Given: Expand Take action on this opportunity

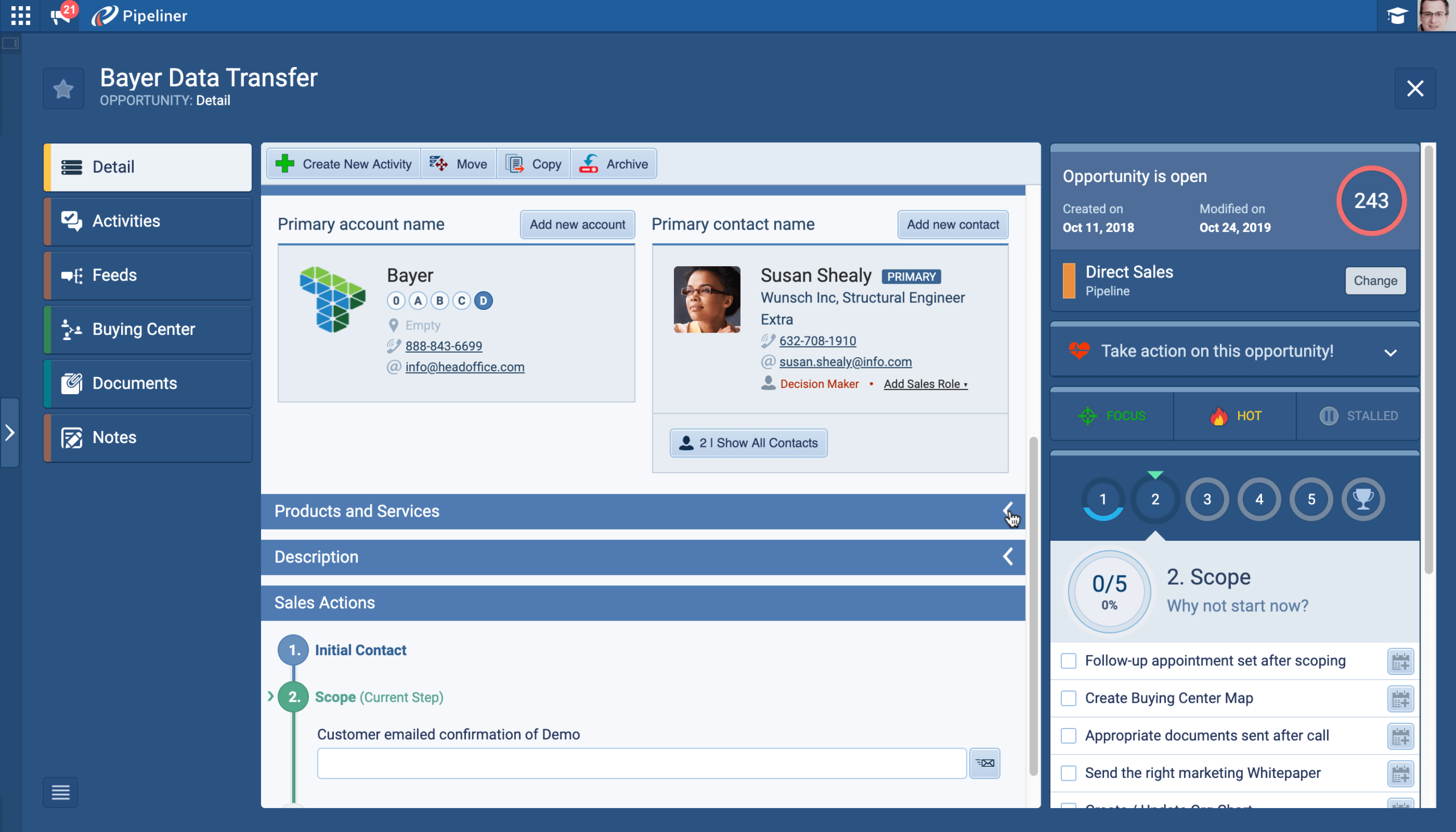Looking at the screenshot, I should point(1389,352).
